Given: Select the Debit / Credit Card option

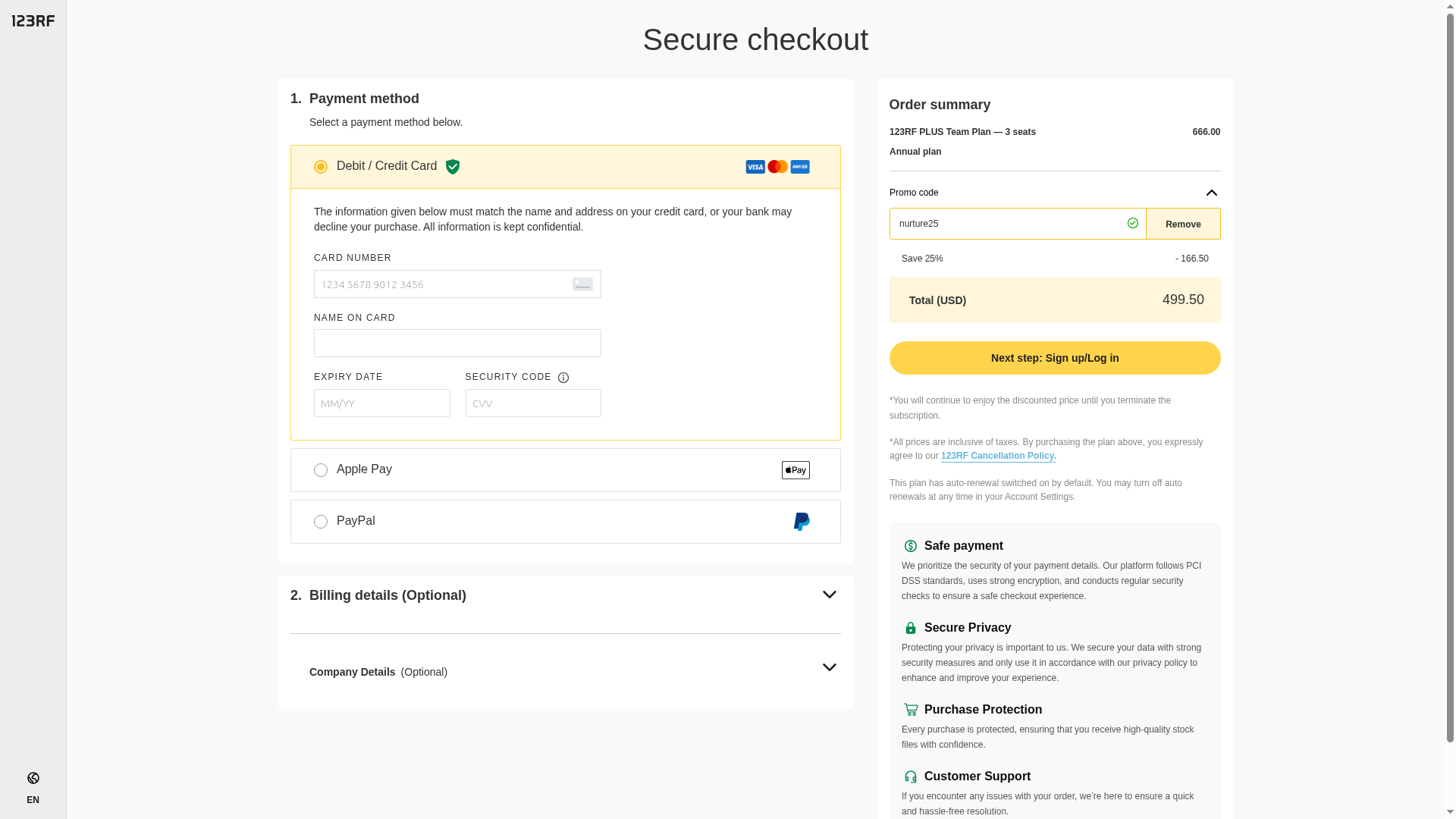Looking at the screenshot, I should tap(321, 167).
